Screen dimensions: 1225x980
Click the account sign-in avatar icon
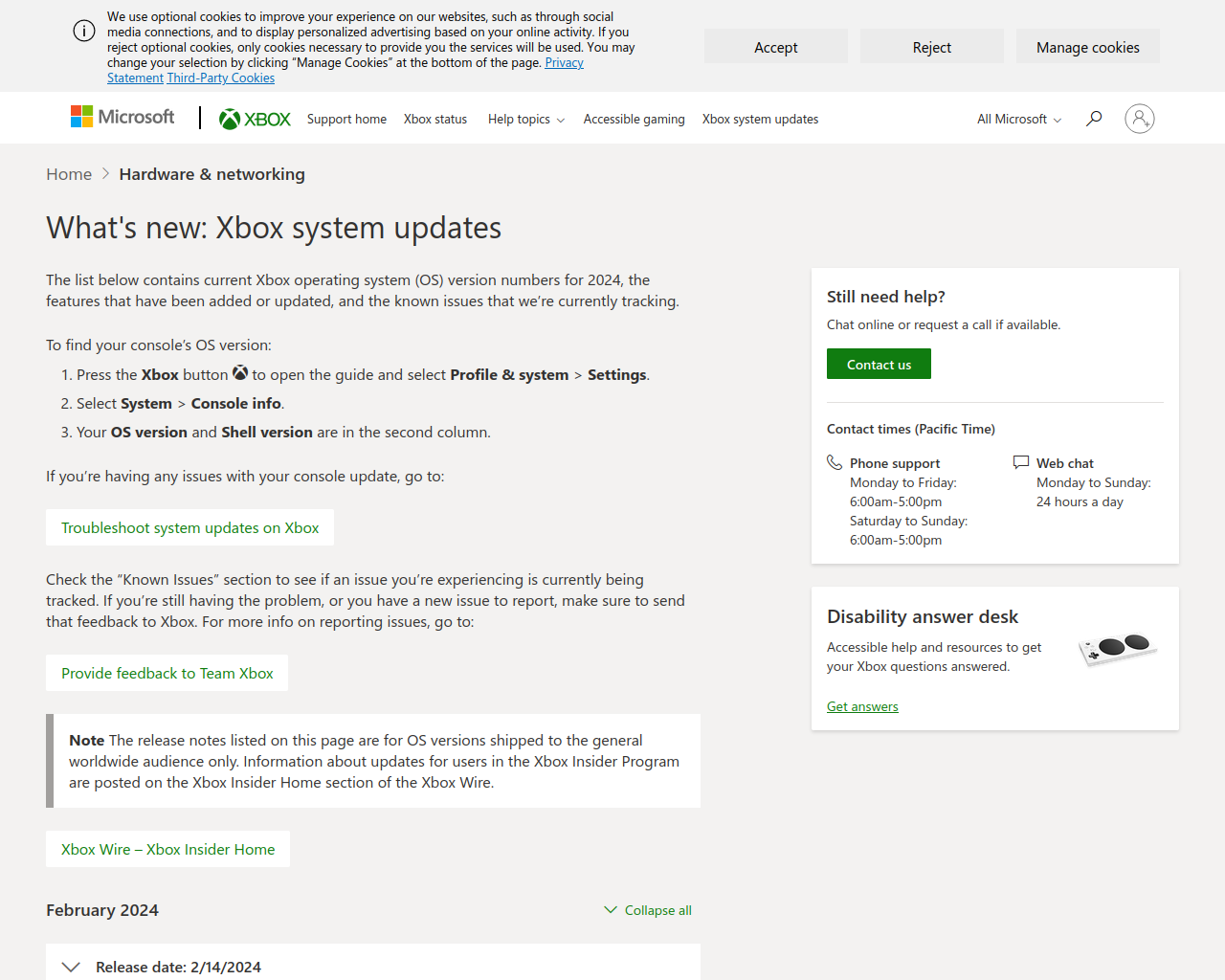tap(1139, 119)
